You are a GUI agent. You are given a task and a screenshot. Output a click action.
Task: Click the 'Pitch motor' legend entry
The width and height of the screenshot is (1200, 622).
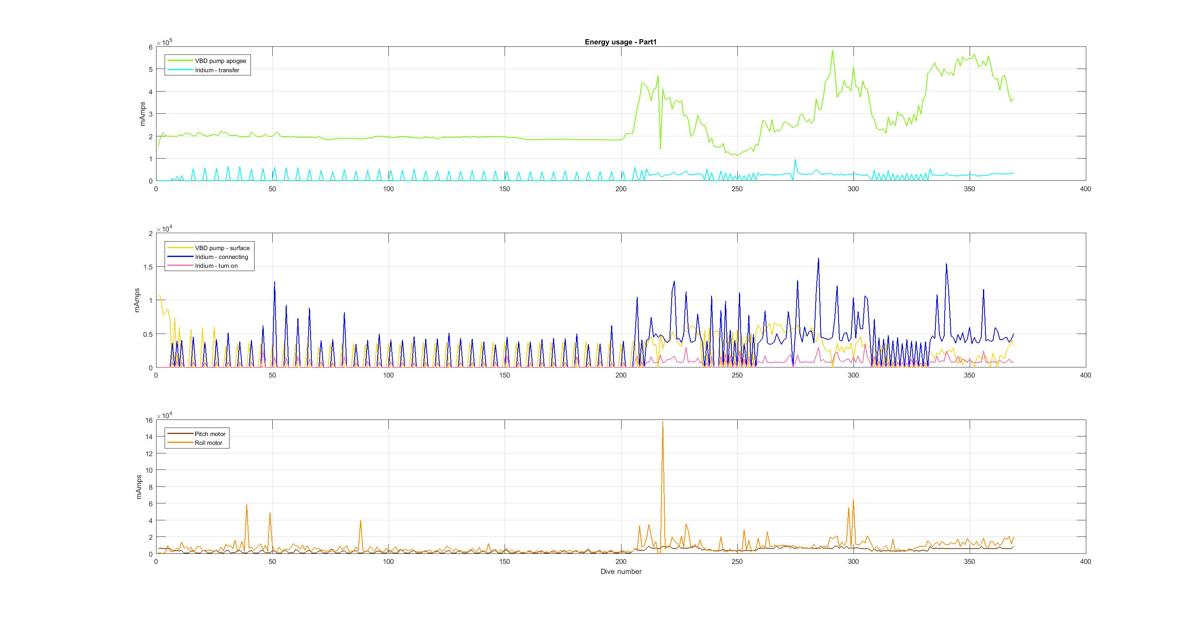coord(211,433)
